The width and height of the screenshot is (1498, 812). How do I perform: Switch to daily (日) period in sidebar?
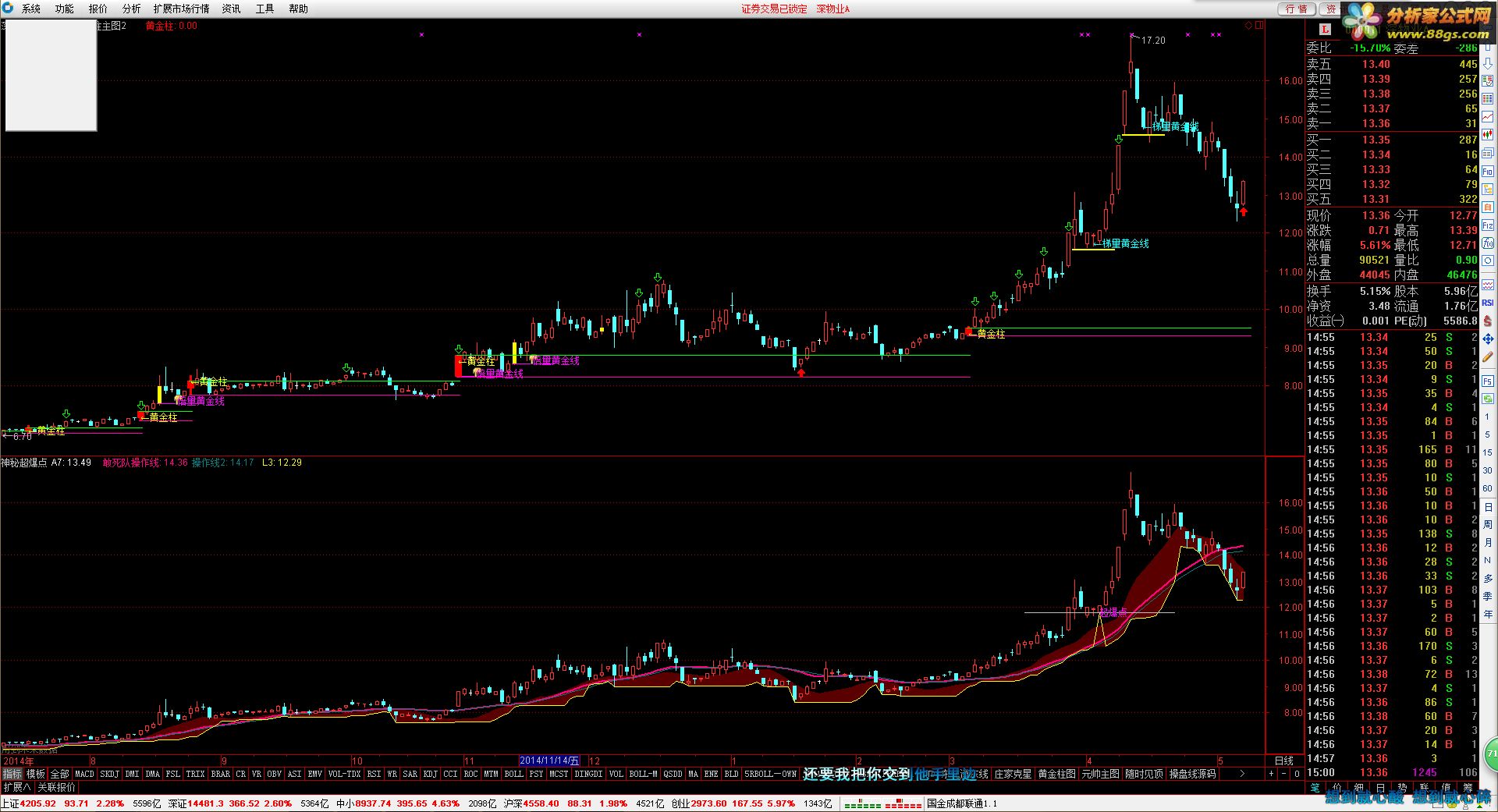click(1488, 507)
